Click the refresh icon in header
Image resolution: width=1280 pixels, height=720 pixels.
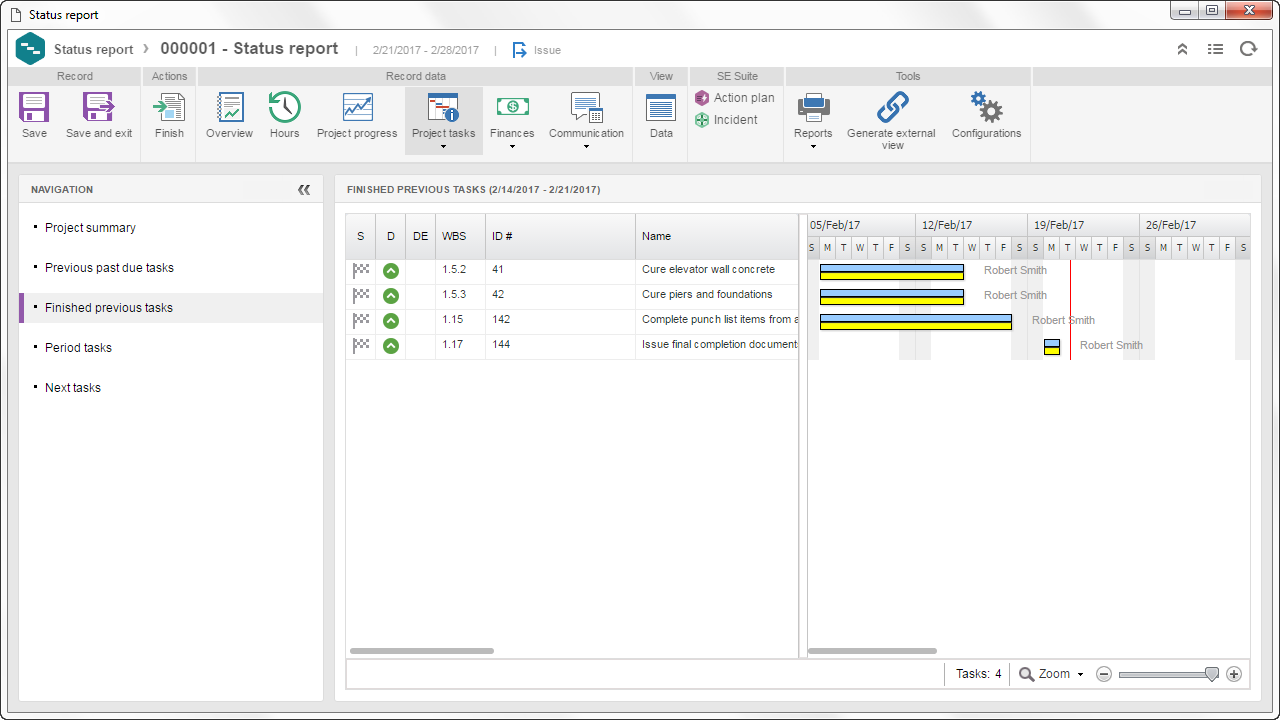(1248, 49)
